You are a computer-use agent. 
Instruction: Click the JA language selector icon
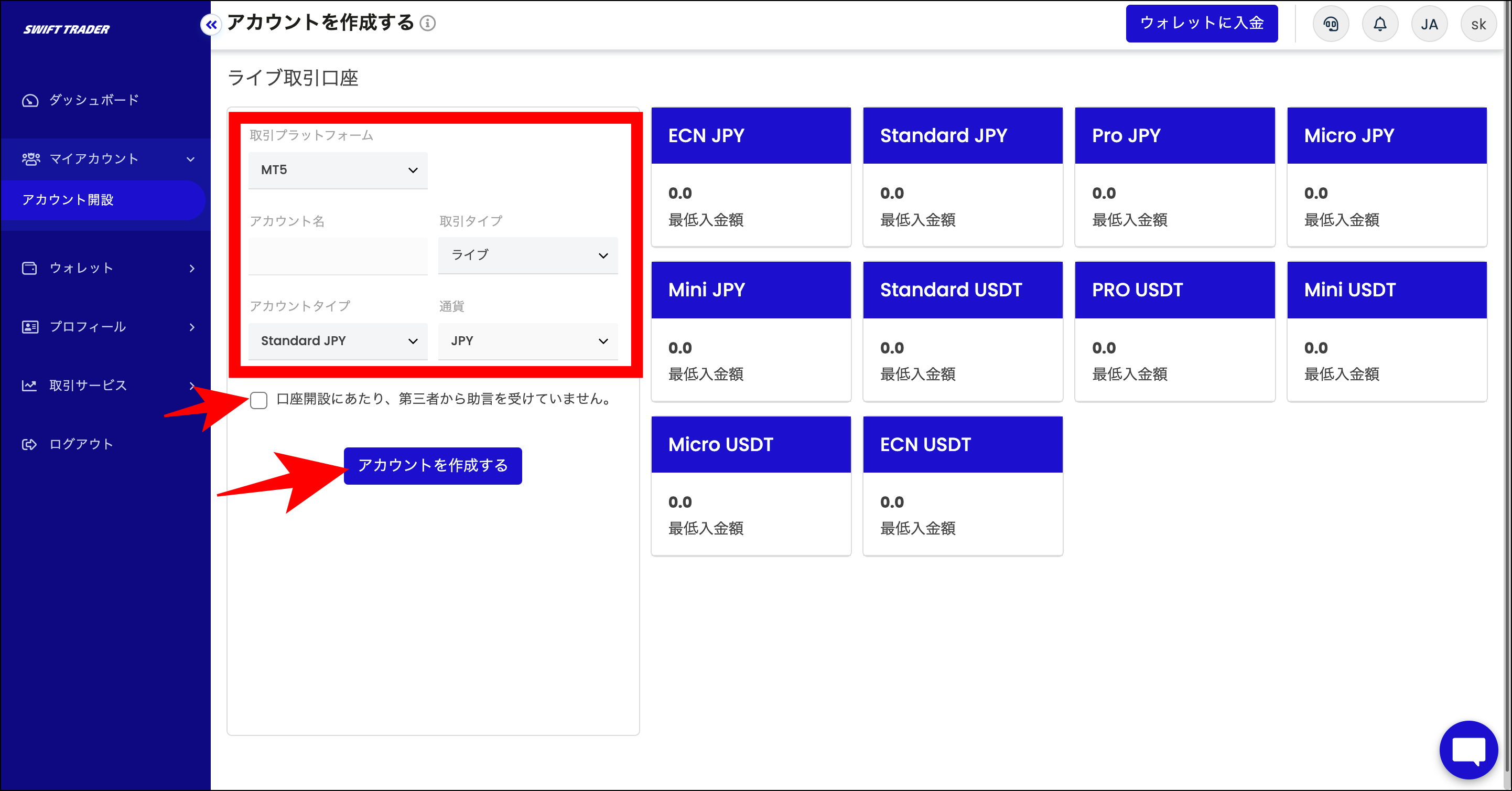pos(1429,24)
